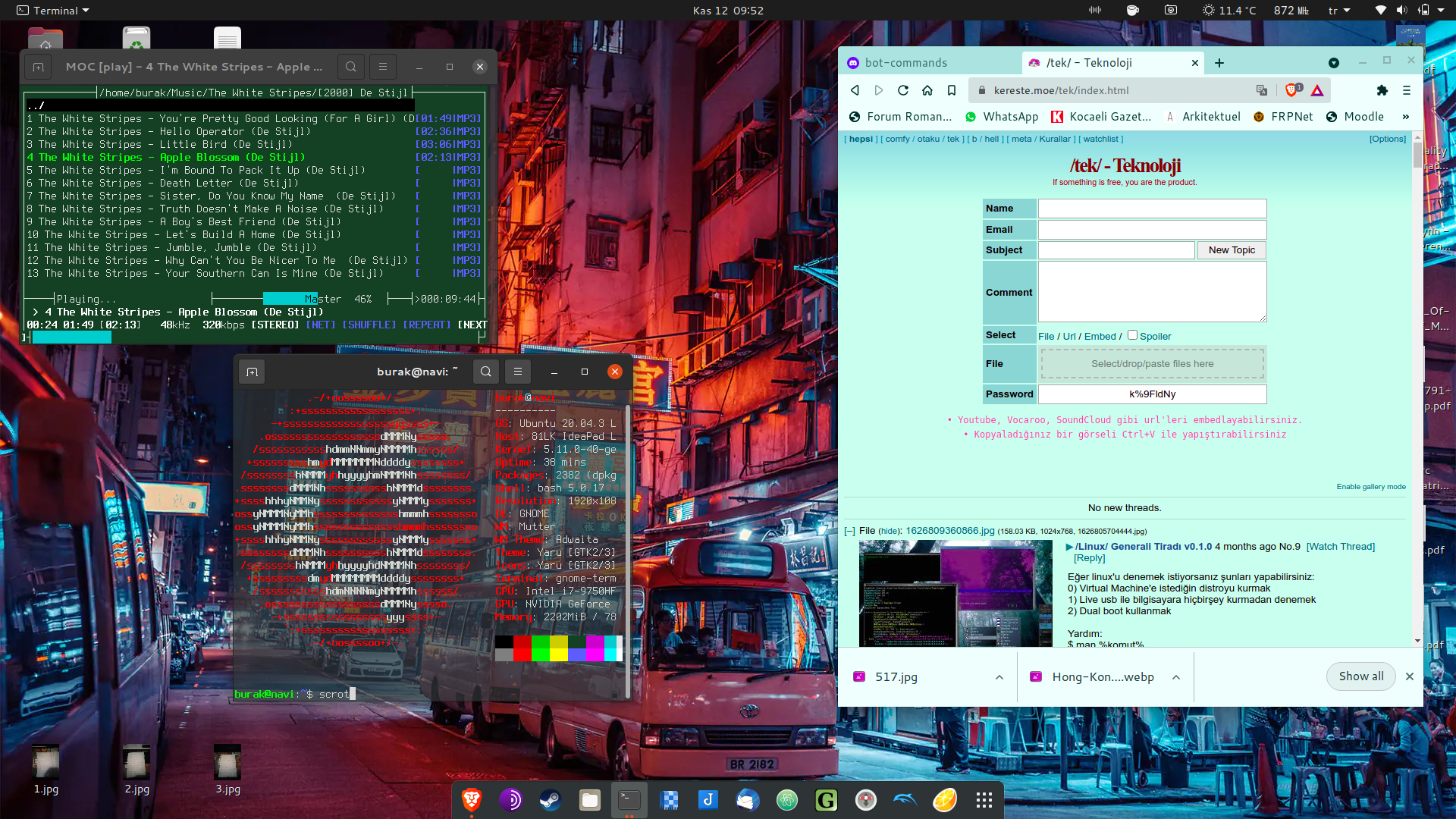Click the translate page icon in address bar
Screen dimensions: 1456x819
click(1261, 90)
